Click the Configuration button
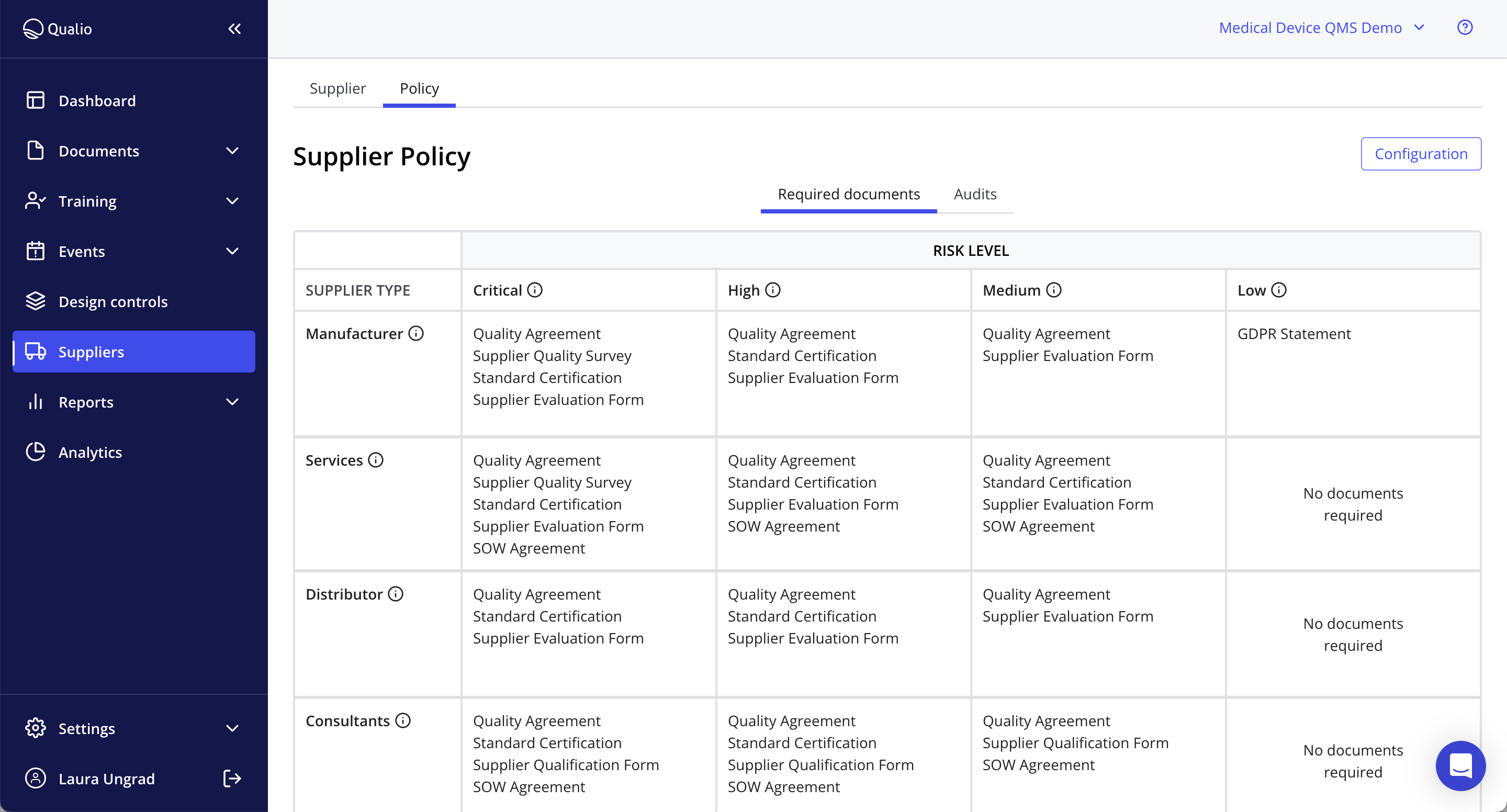Screen dimensions: 1507x812 [x=1422, y=153]
